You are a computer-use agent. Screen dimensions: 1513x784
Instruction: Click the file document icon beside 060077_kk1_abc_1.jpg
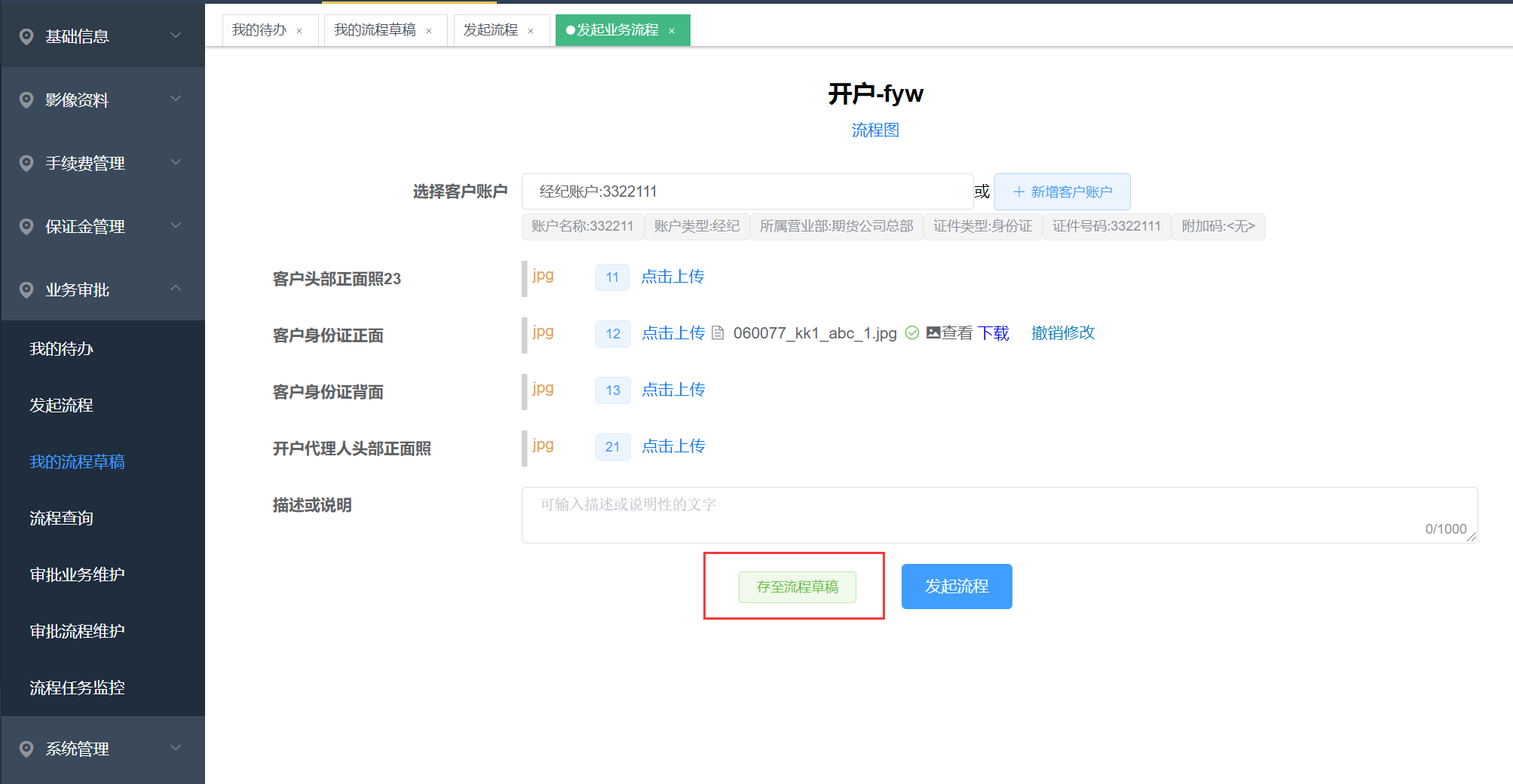pos(718,332)
